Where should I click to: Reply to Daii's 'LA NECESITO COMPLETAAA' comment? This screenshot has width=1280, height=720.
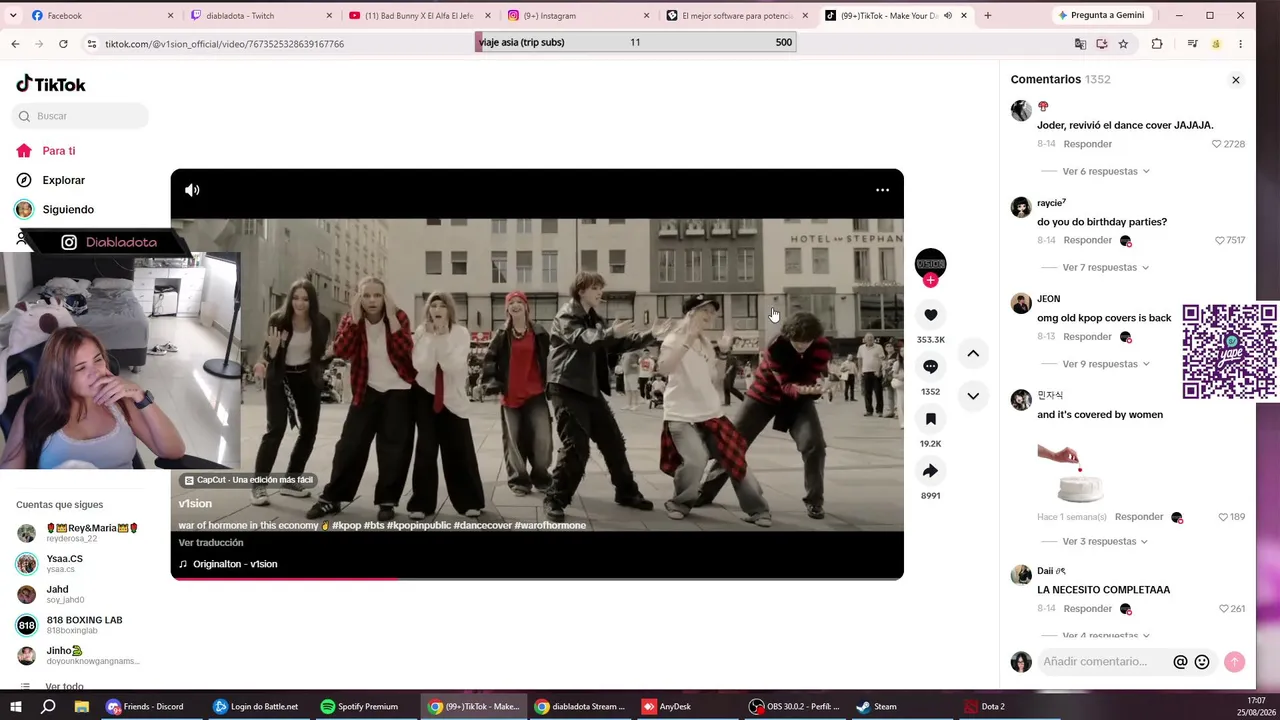click(1087, 609)
